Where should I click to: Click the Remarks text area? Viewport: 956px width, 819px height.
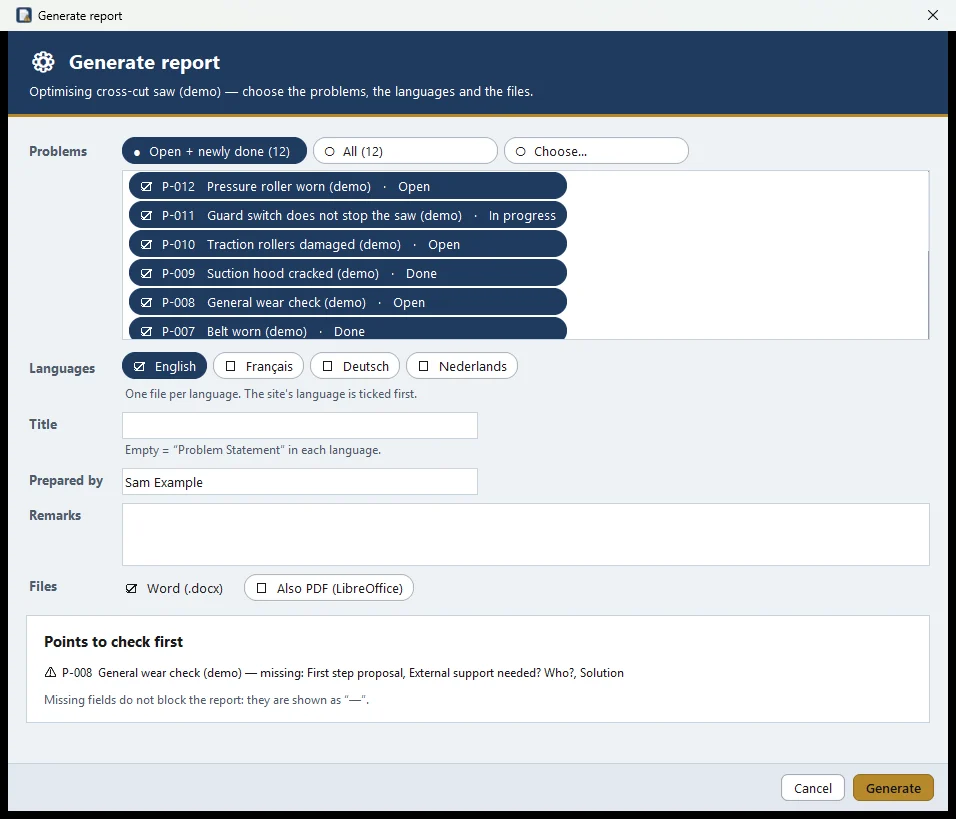pyautogui.click(x=526, y=535)
